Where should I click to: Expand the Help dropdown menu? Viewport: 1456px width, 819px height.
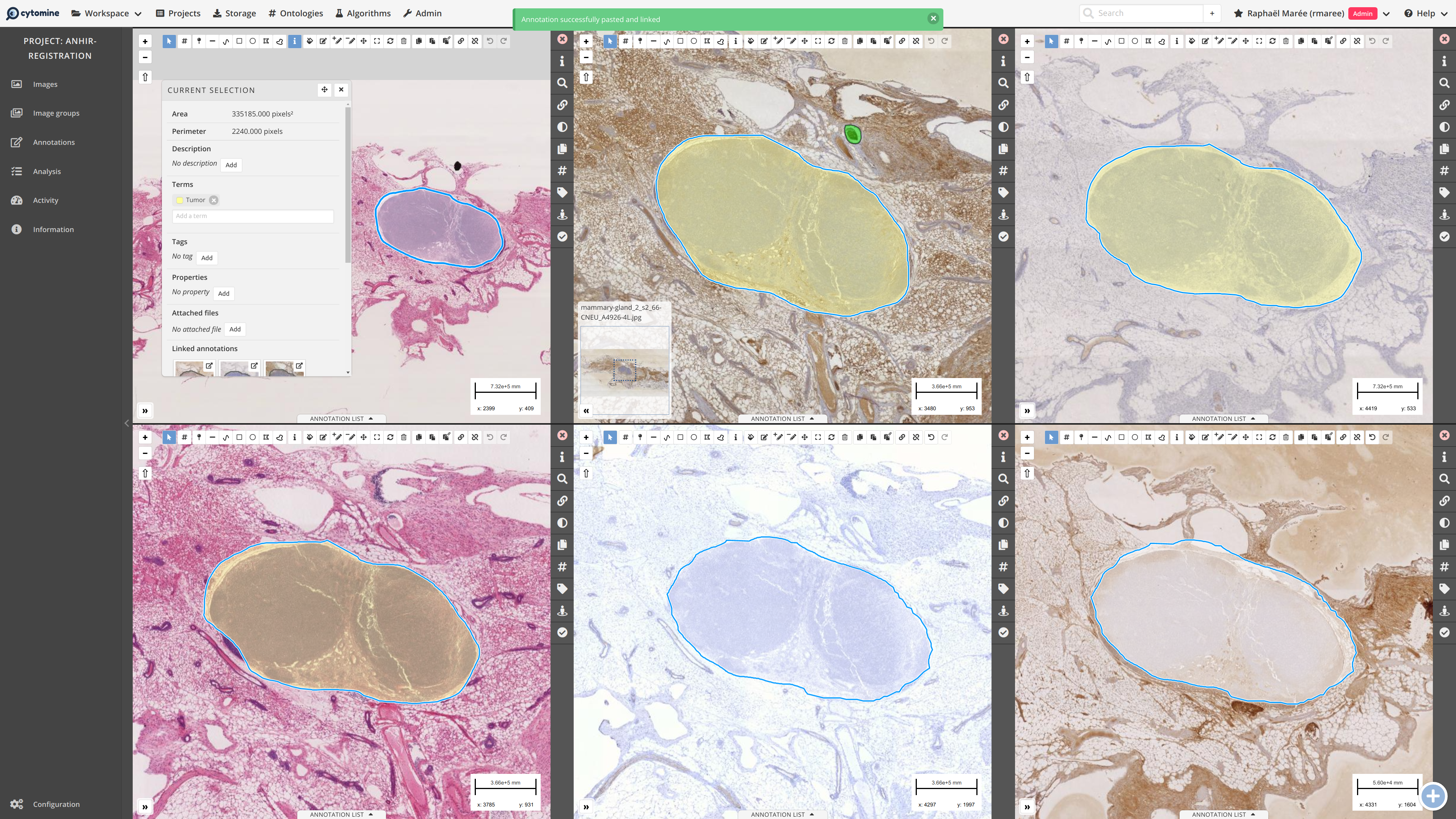tap(1425, 13)
